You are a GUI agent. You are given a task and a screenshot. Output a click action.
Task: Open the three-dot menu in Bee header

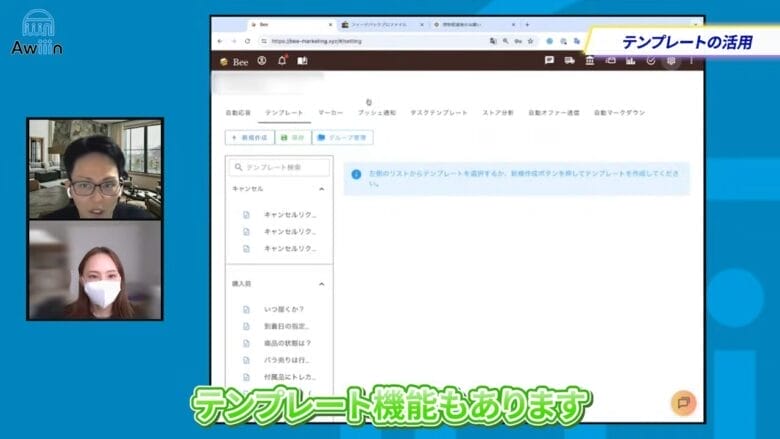tap(691, 60)
